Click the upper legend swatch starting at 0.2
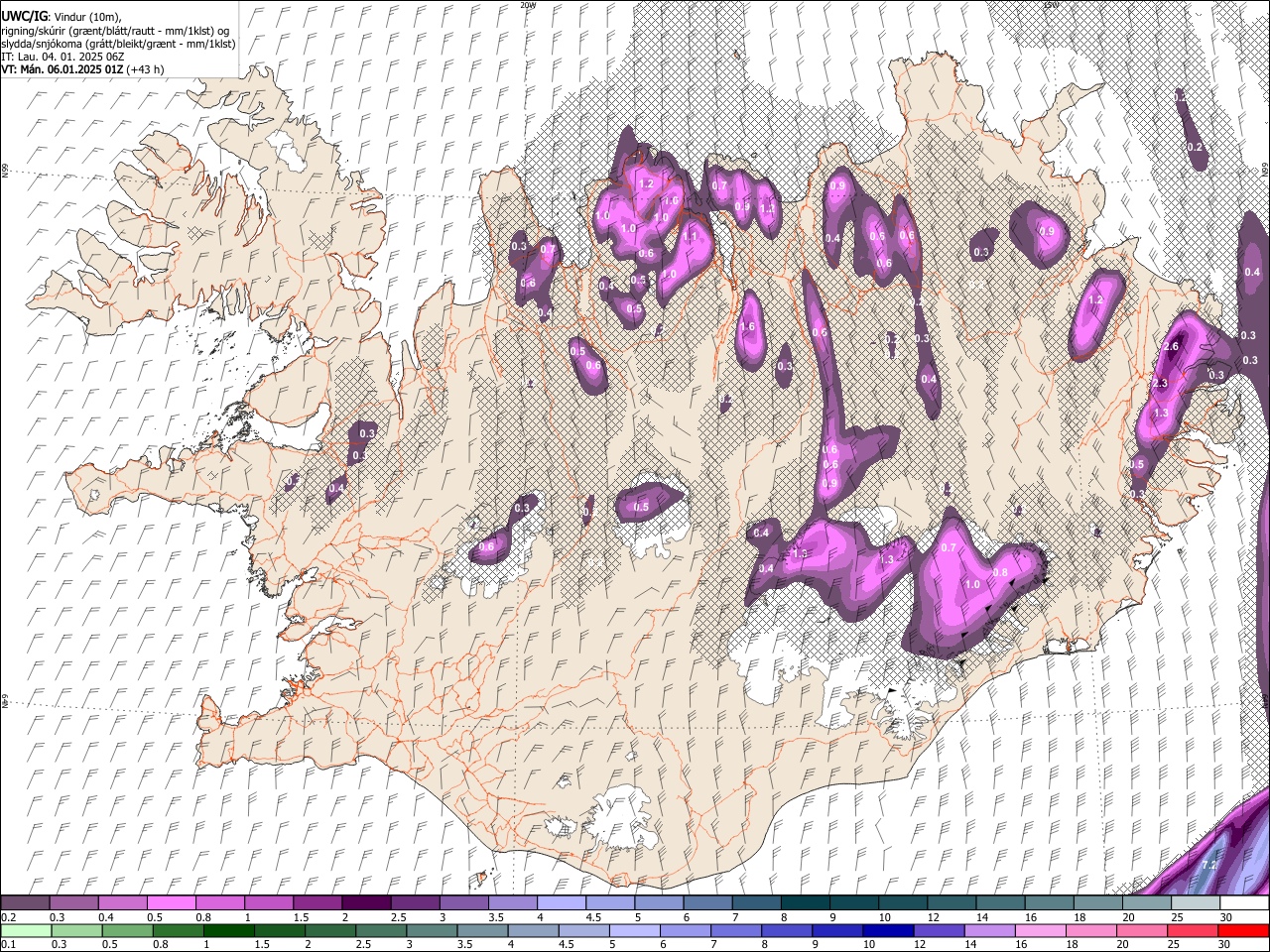 [25, 903]
